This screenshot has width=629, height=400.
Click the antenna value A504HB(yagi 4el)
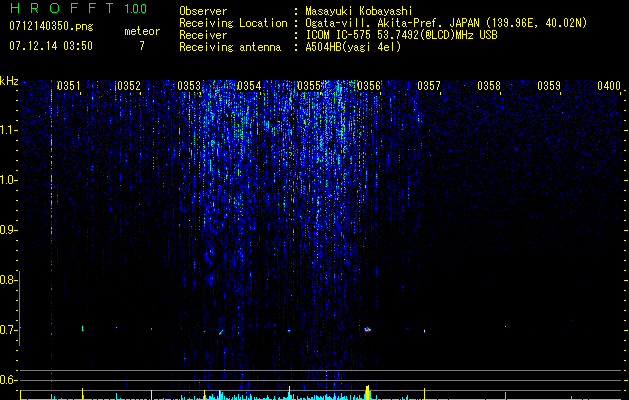pyautogui.click(x=353, y=47)
